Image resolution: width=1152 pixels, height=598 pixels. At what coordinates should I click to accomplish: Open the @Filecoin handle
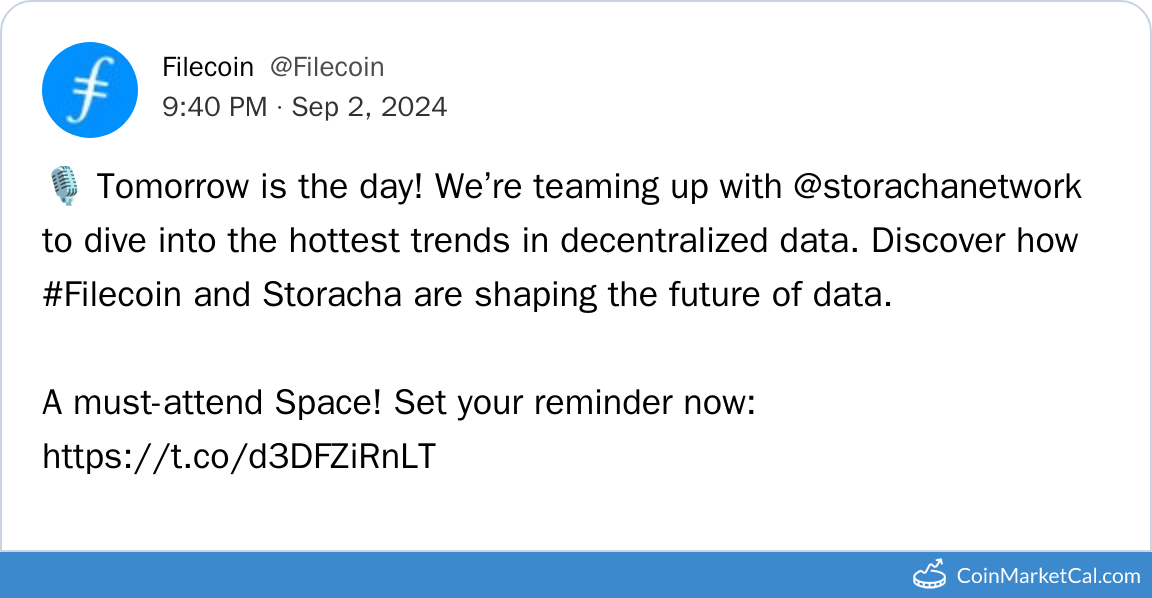327,67
